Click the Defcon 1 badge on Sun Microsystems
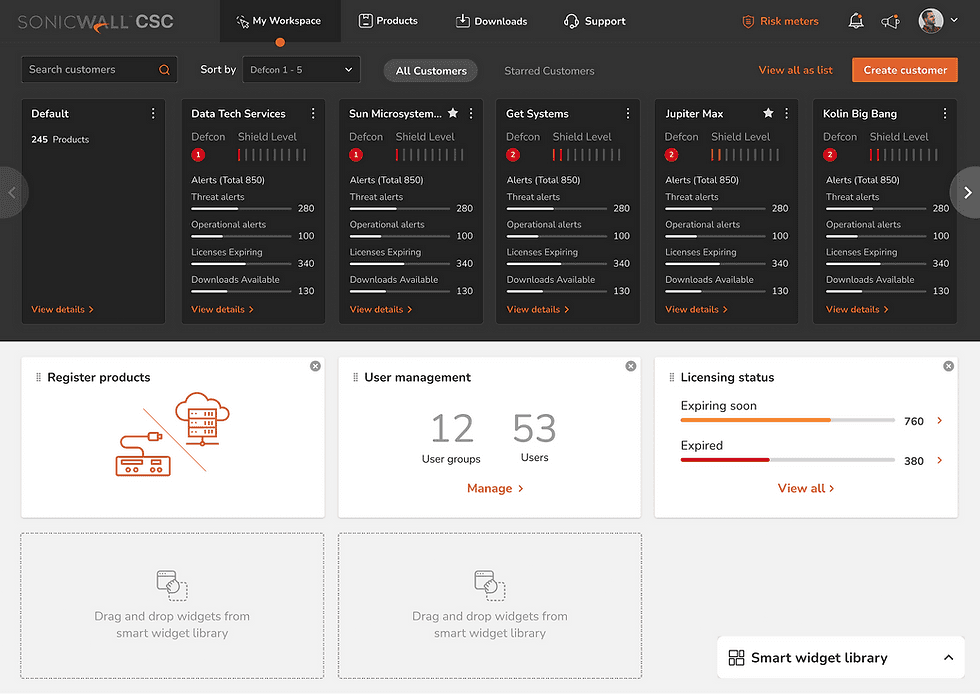This screenshot has width=980, height=694. point(356,154)
